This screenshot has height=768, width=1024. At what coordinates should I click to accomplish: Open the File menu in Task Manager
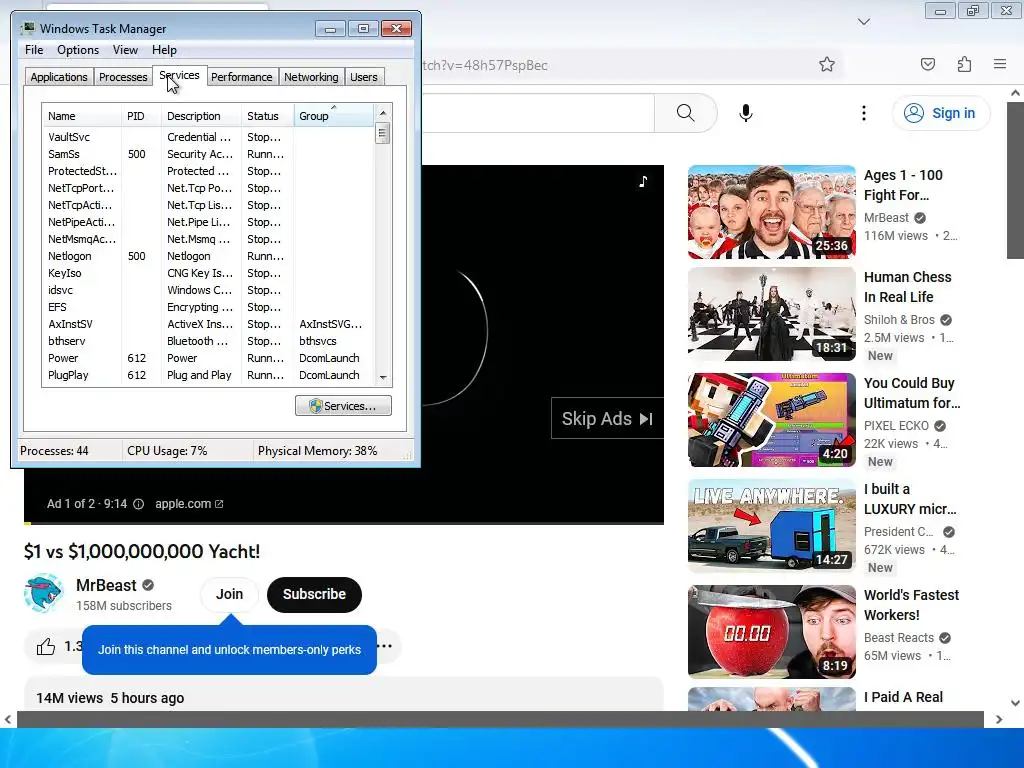(x=34, y=50)
